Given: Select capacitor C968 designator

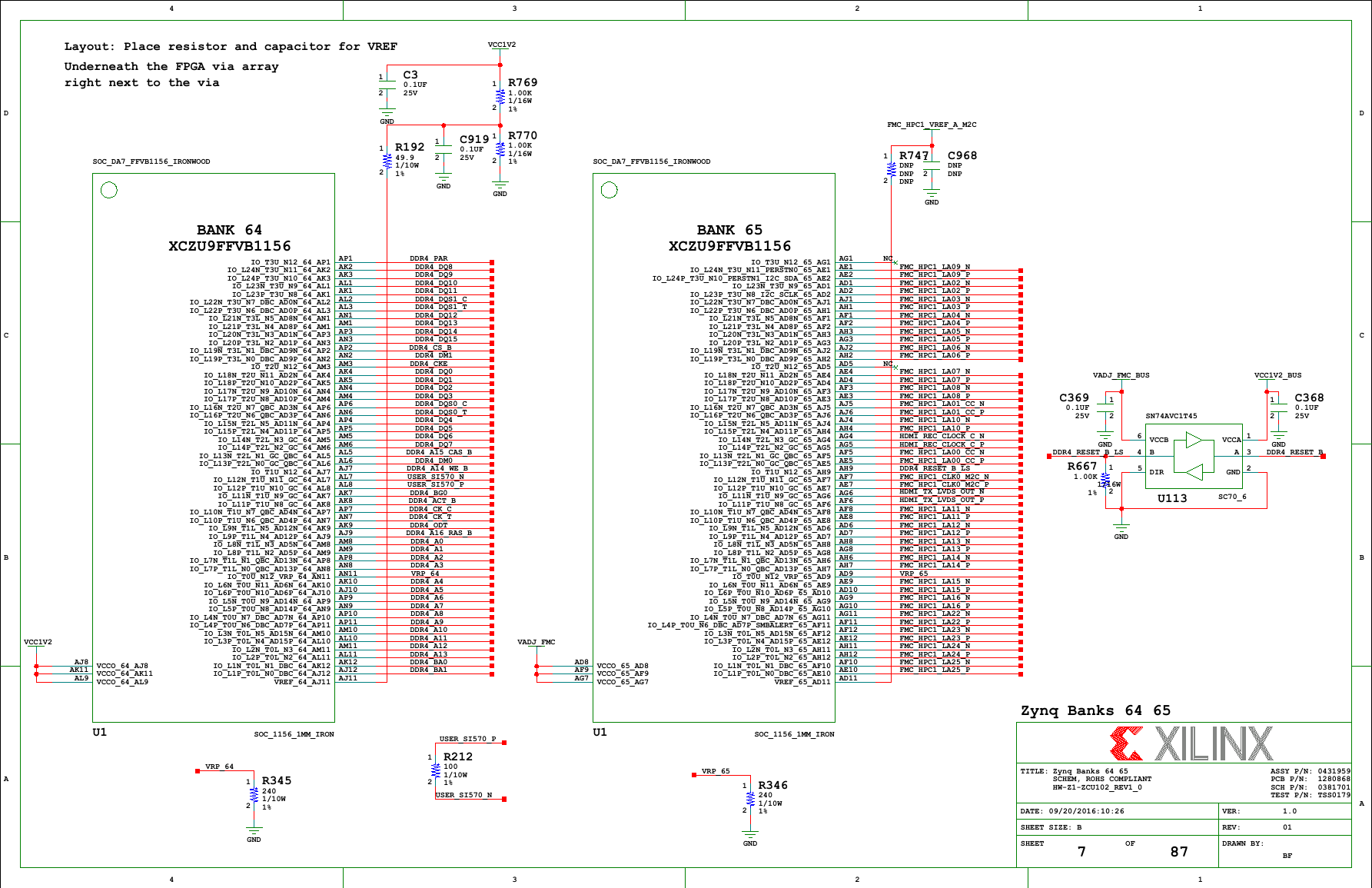Looking at the screenshot, I should click(x=962, y=156).
